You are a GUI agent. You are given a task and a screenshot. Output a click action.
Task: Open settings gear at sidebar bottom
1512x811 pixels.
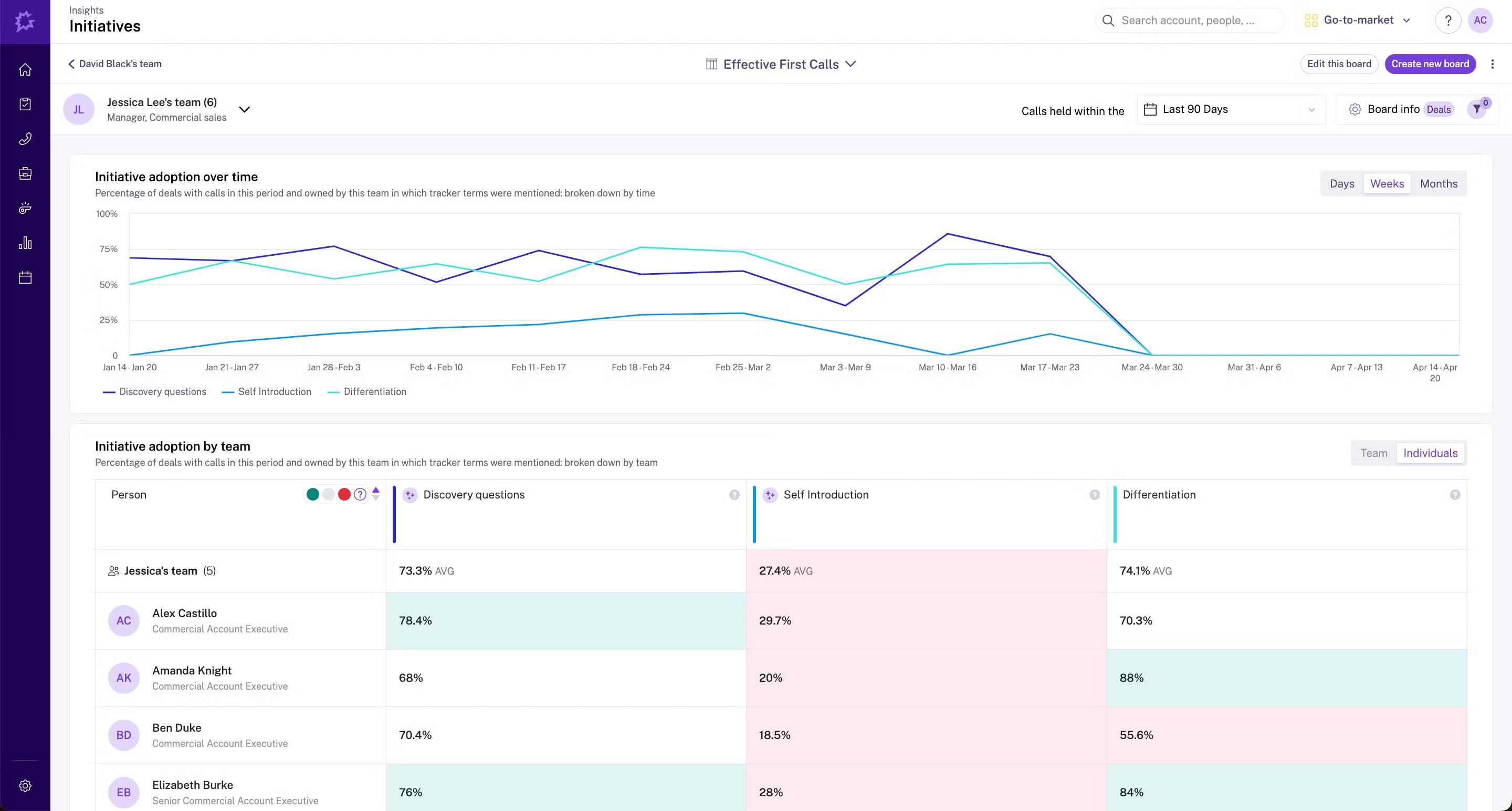(x=25, y=785)
